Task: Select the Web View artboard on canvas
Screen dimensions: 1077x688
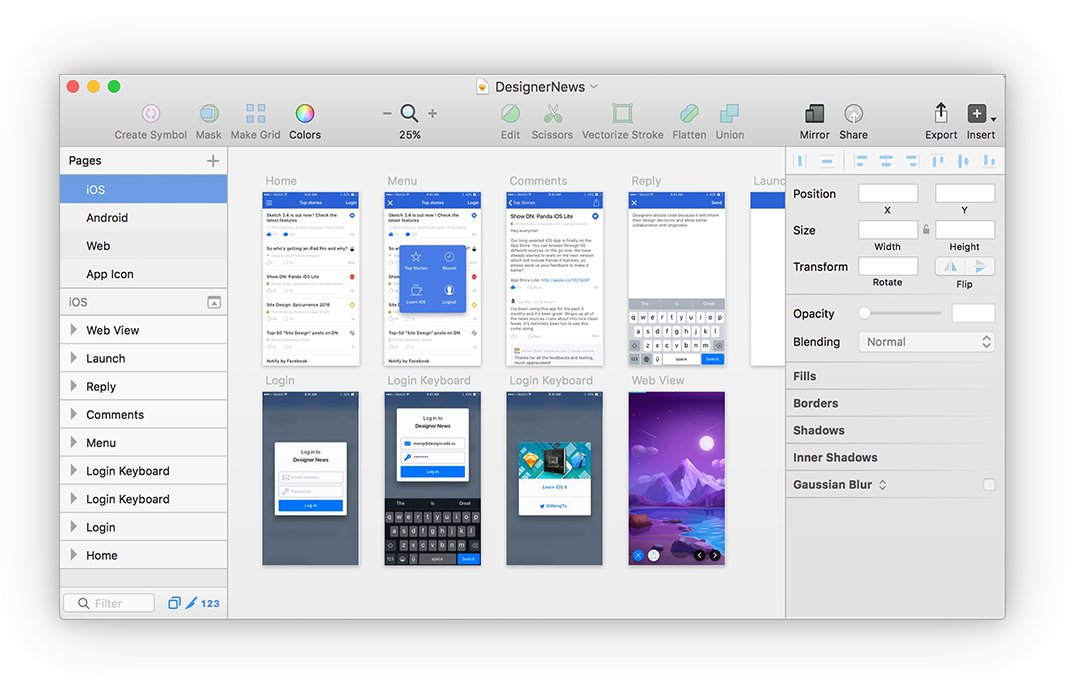Action: (x=677, y=479)
